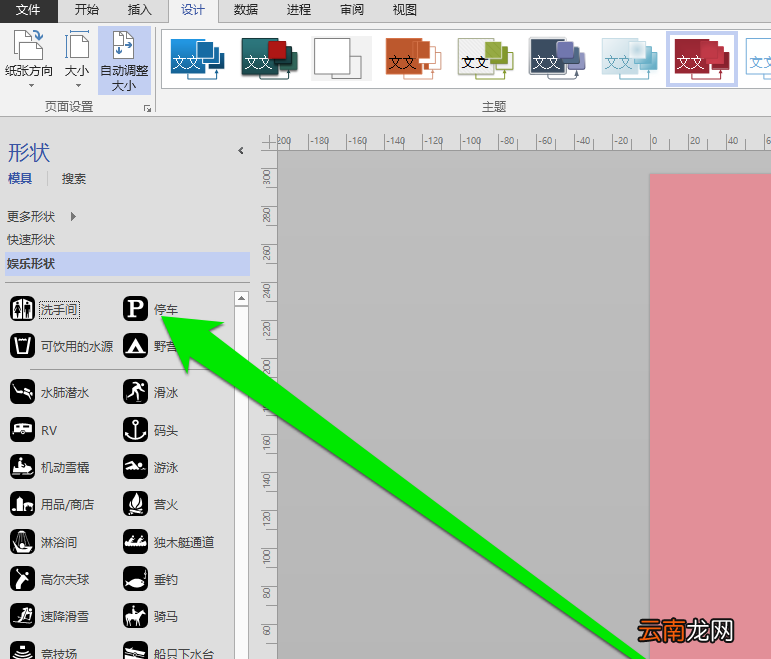Open the page 大小 dropdown
Screen dimensions: 771x659
(x=77, y=59)
